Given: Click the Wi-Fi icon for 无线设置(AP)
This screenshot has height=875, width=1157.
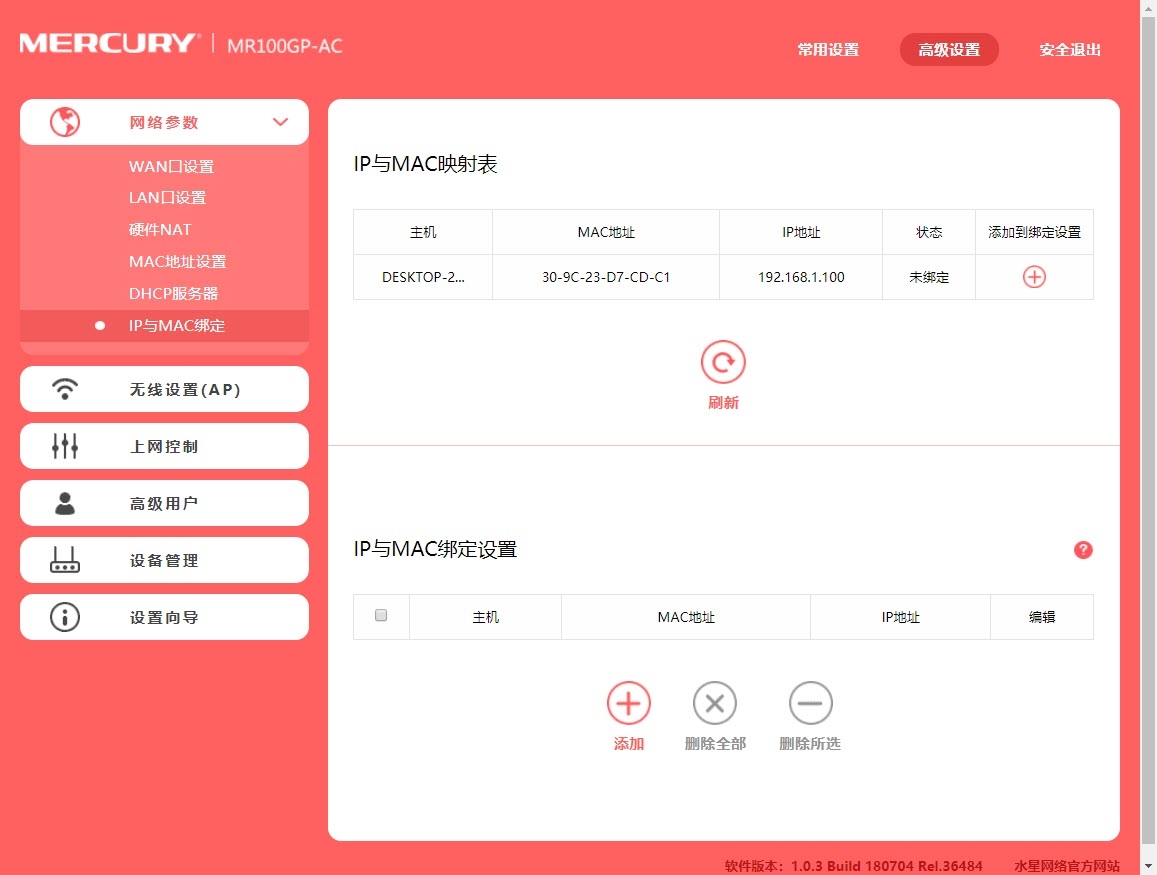Looking at the screenshot, I should point(65,389).
